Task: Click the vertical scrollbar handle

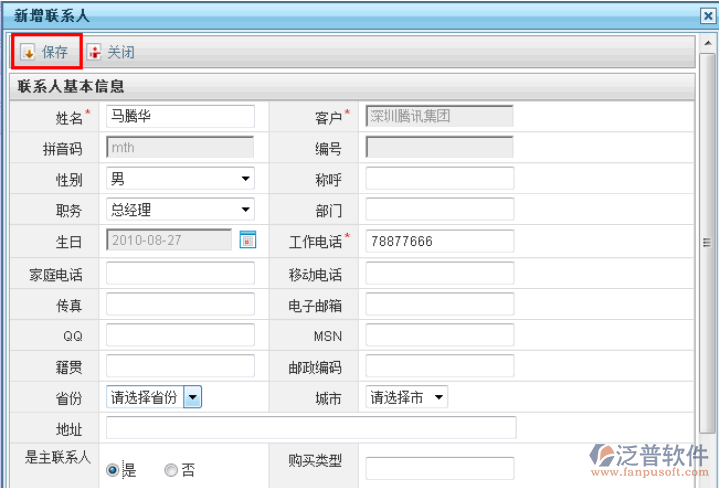Action: (x=706, y=241)
